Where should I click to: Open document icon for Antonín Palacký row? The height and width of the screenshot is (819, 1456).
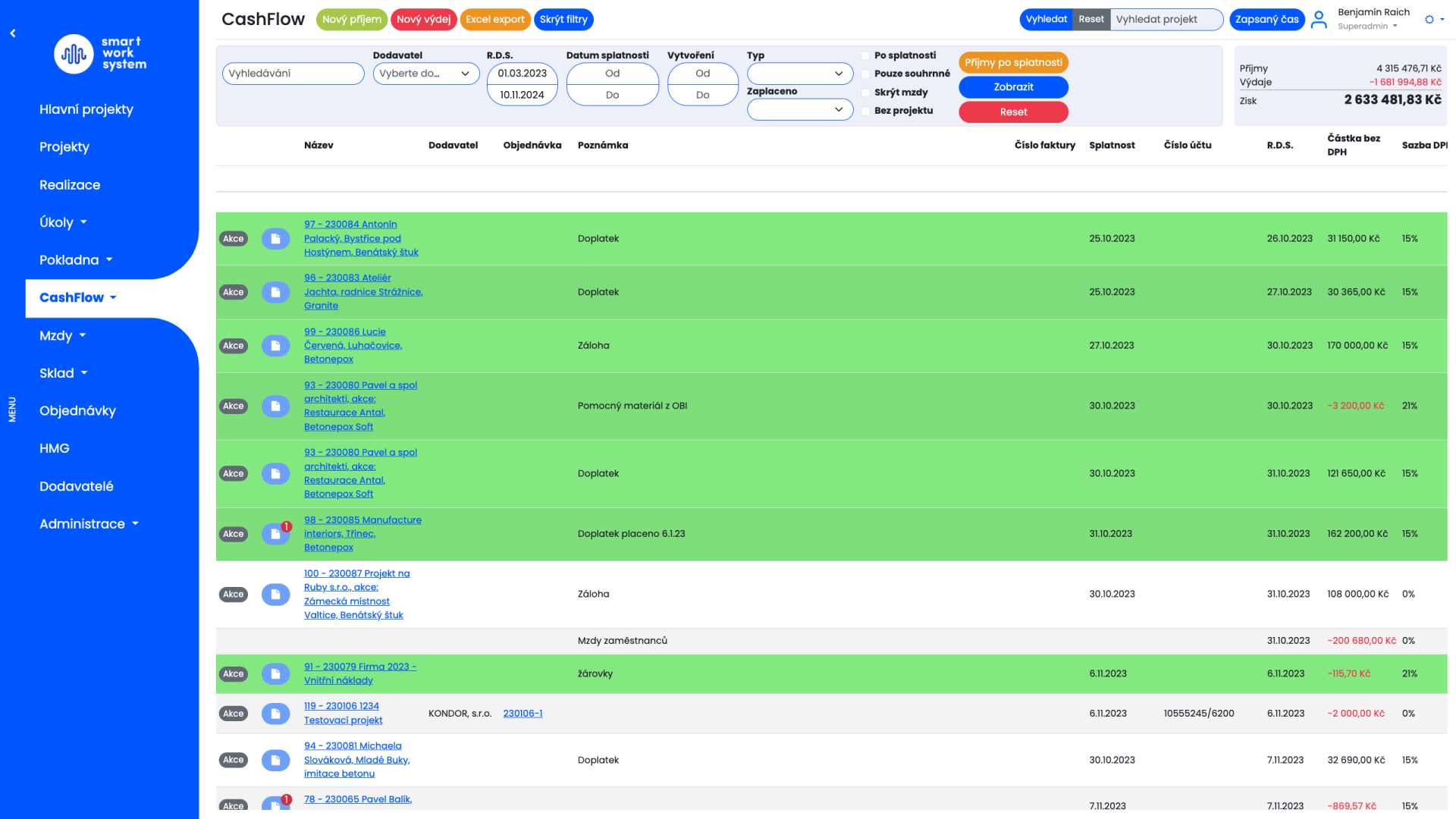tap(275, 239)
